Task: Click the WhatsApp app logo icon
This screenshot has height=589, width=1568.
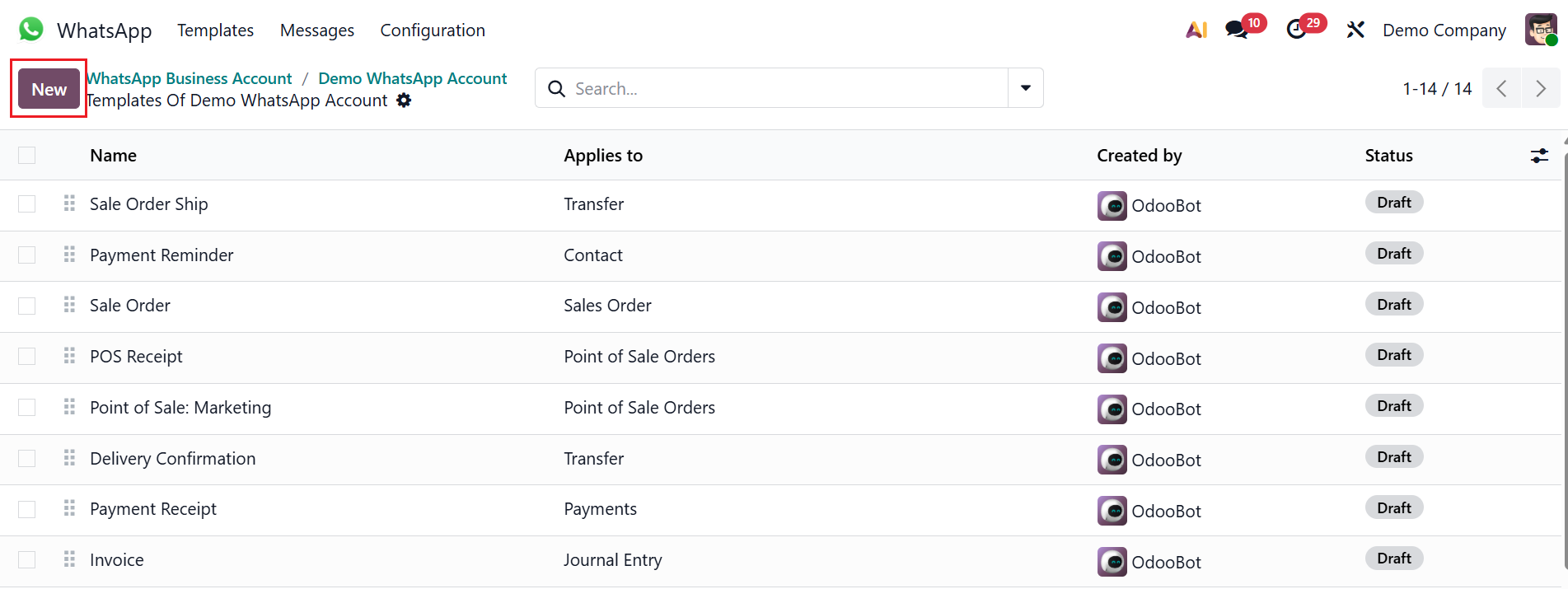Action: coord(30,30)
